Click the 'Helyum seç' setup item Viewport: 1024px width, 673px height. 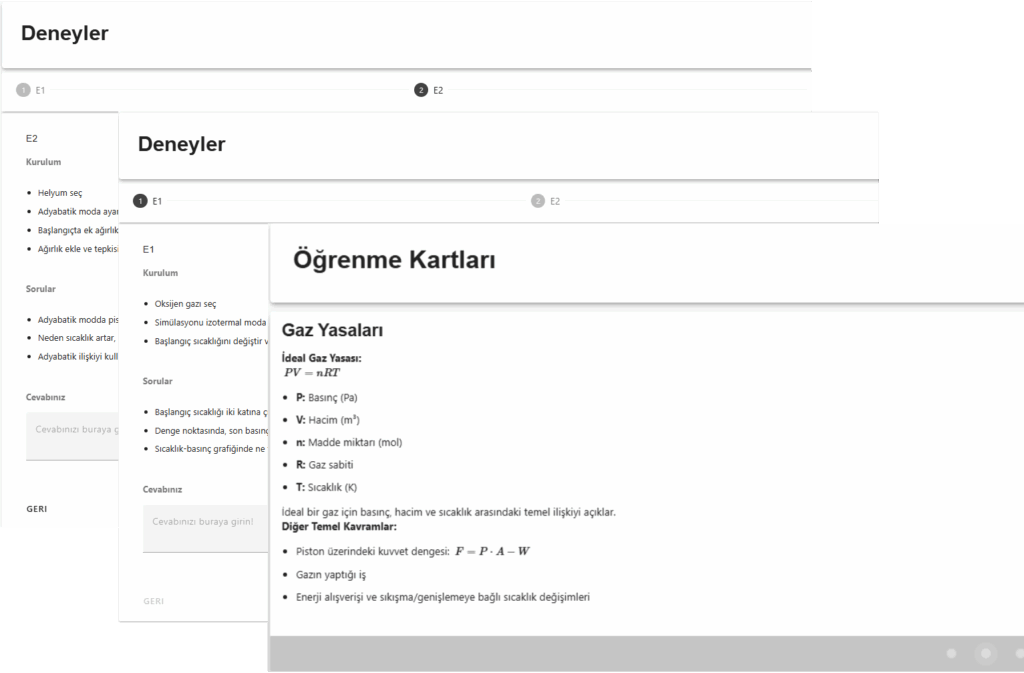pyautogui.click(x=60, y=193)
